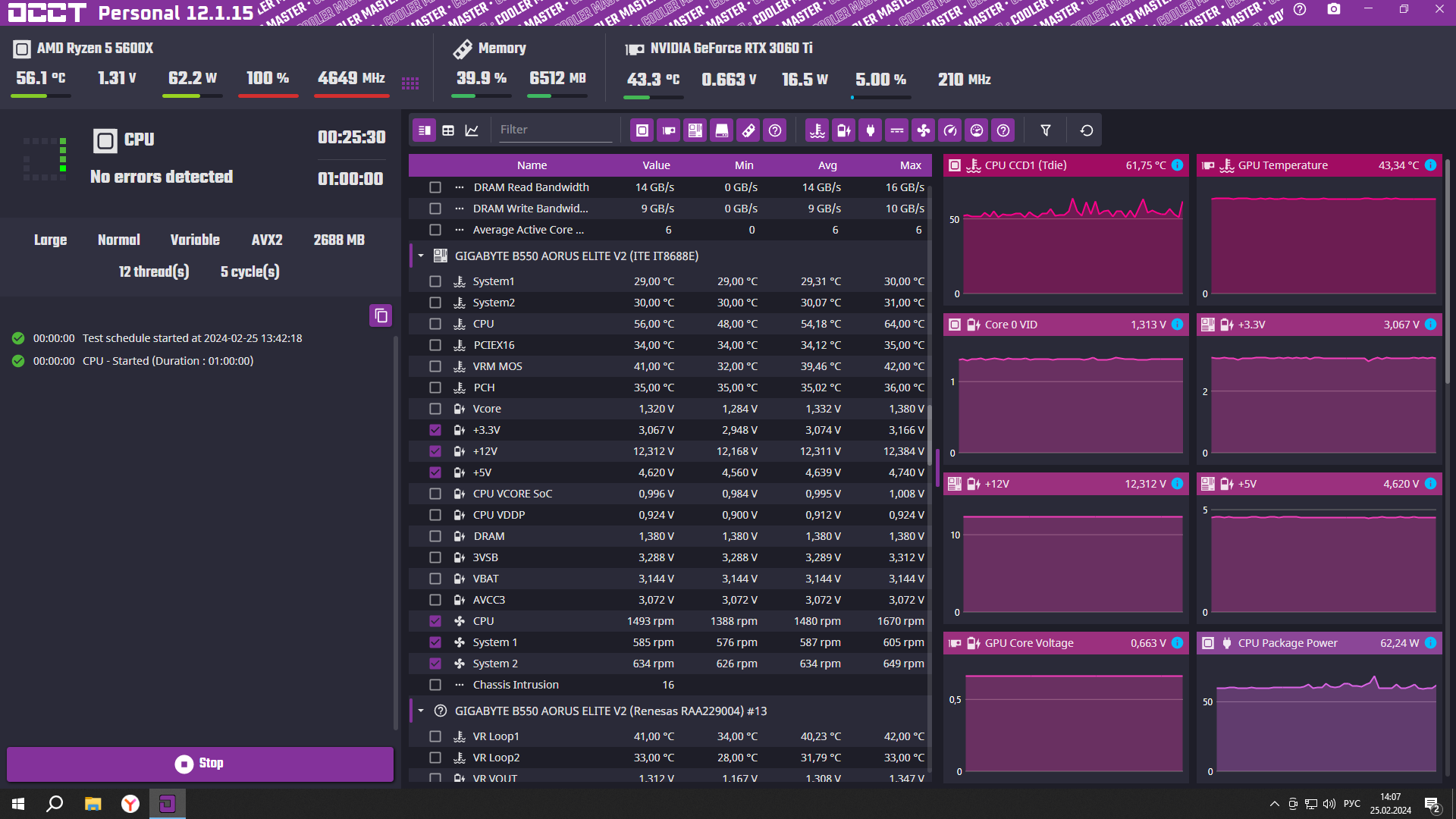Sort sensors by the Max column
Screen dimensions: 1456x819
coord(911,165)
